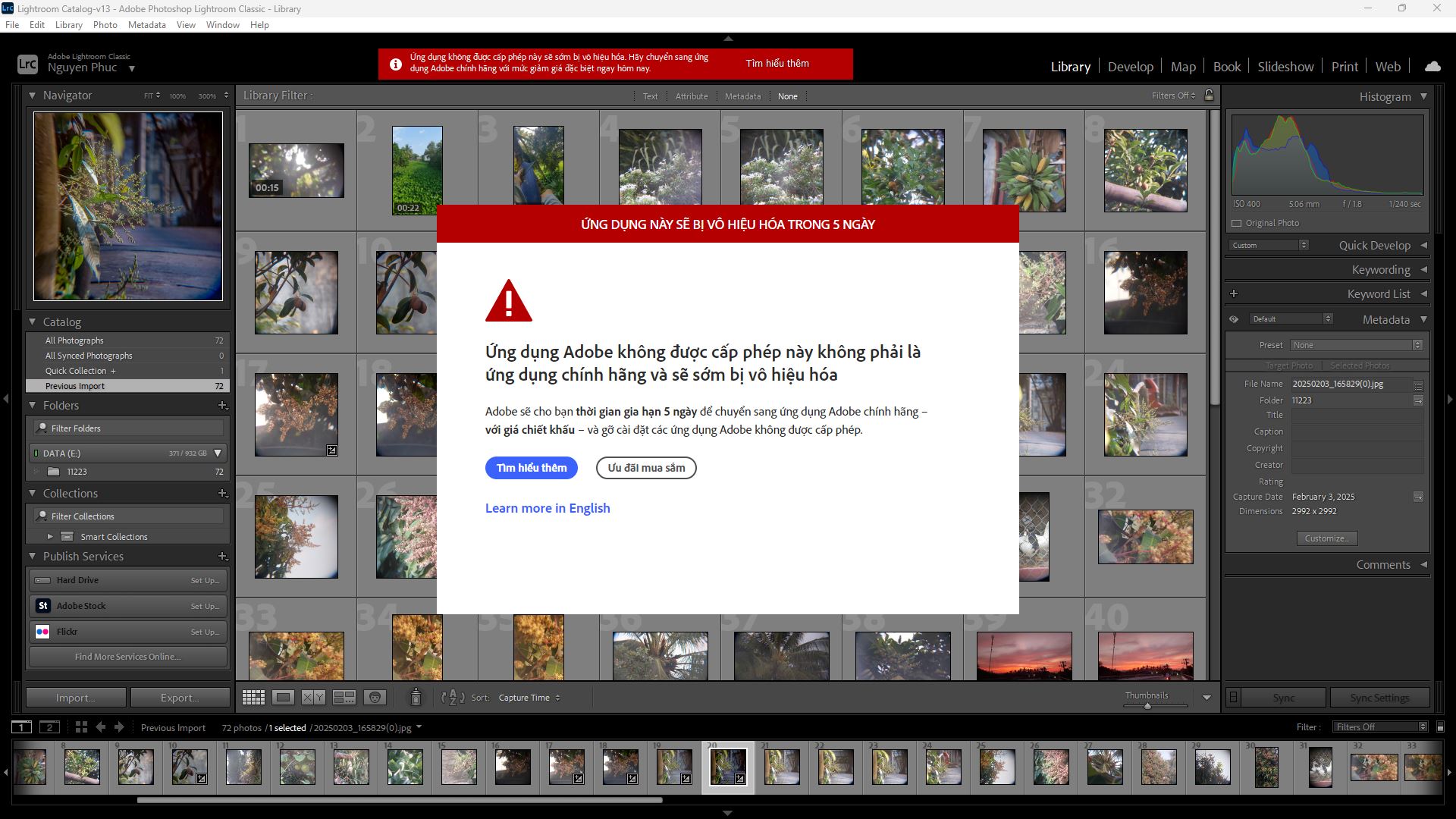Click the Ưu đãi mua sắm button
The height and width of the screenshot is (819, 1456).
pos(646,468)
